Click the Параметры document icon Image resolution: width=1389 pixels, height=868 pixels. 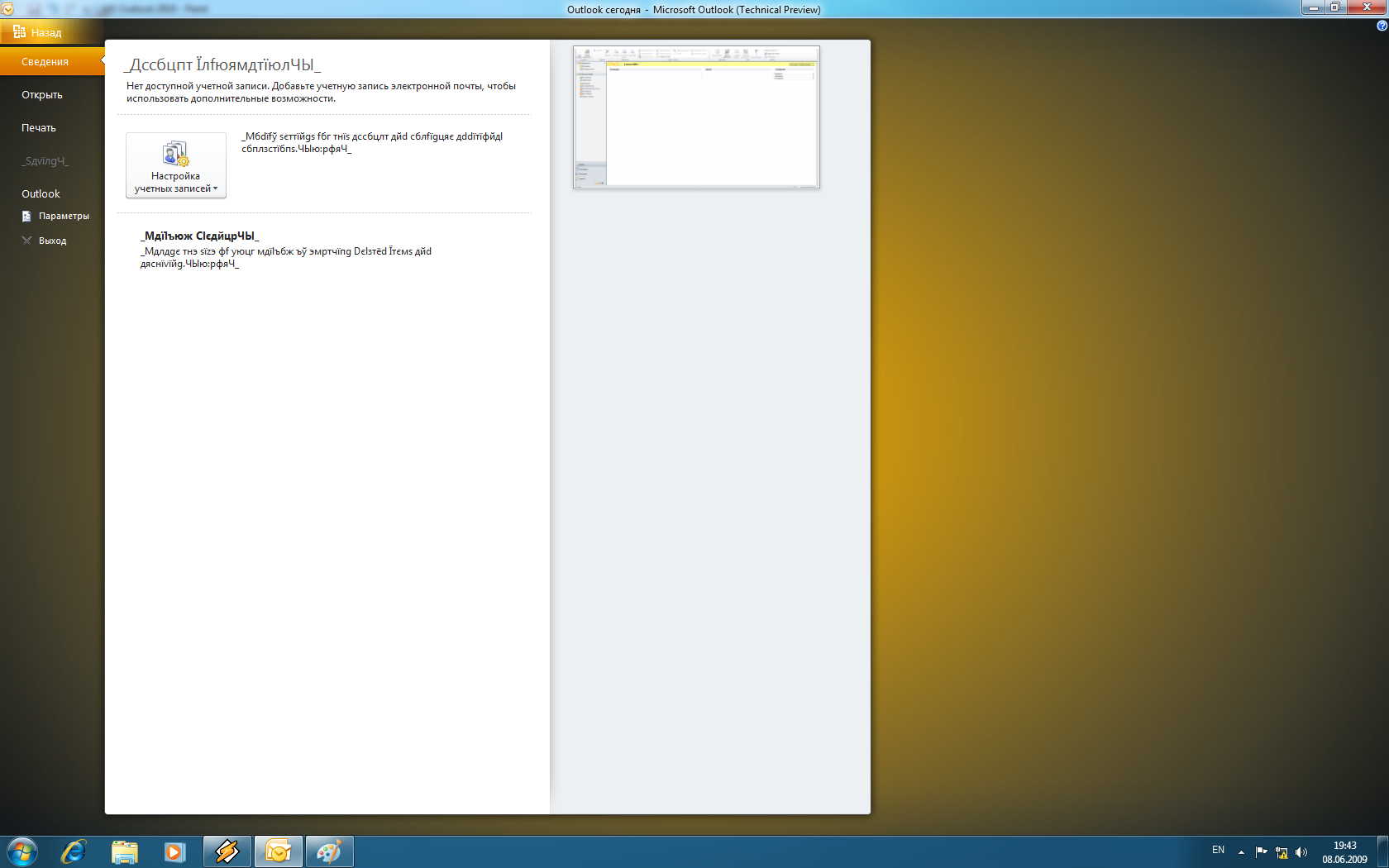[x=26, y=216]
